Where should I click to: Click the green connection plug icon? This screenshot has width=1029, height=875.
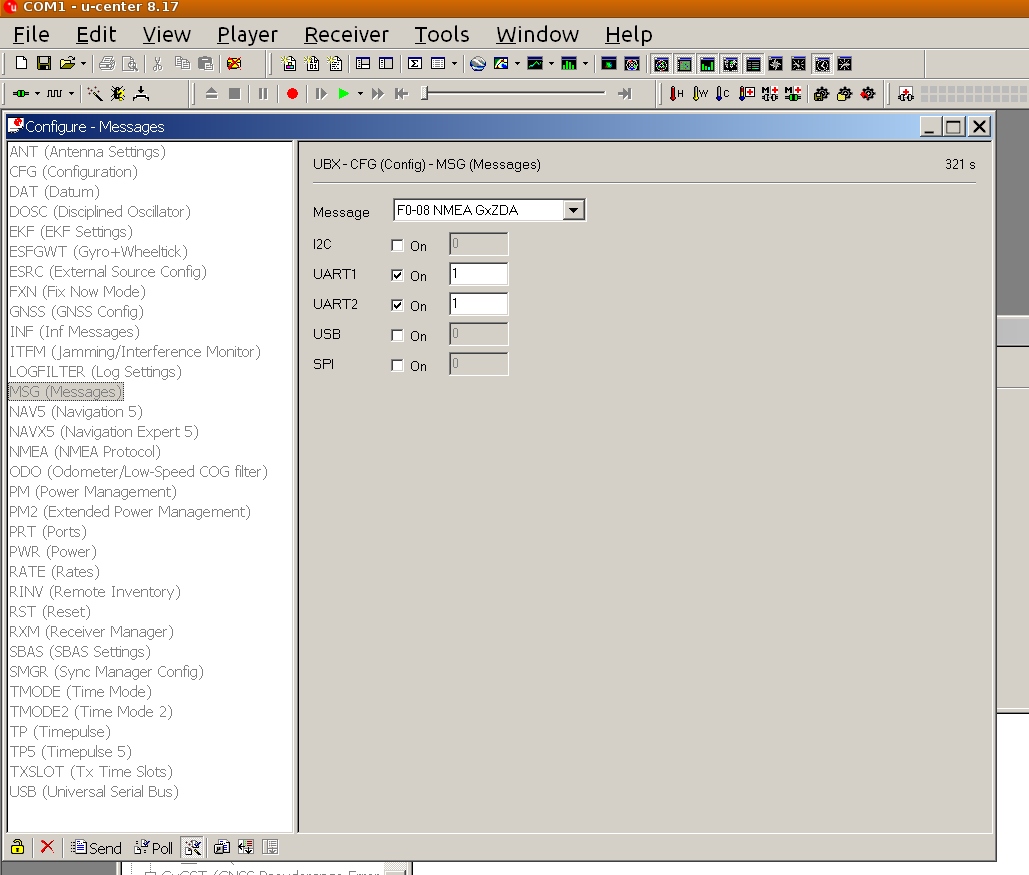click(20, 94)
